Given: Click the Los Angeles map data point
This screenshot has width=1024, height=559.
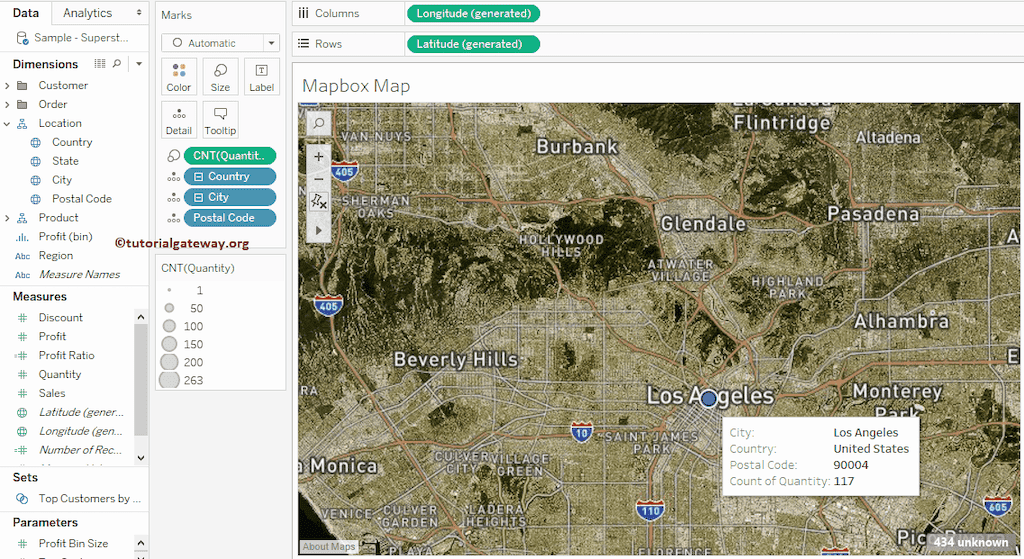Looking at the screenshot, I should (709, 398).
